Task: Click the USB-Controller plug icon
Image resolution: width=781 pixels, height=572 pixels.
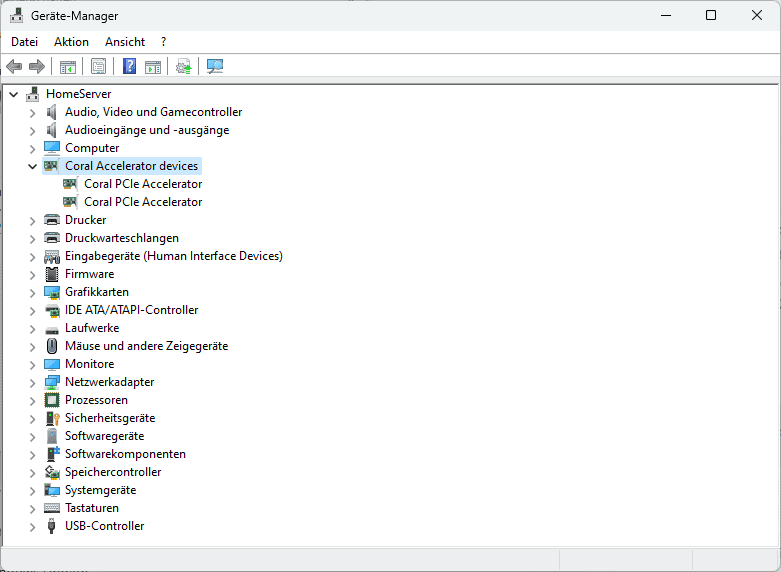Action: point(51,526)
